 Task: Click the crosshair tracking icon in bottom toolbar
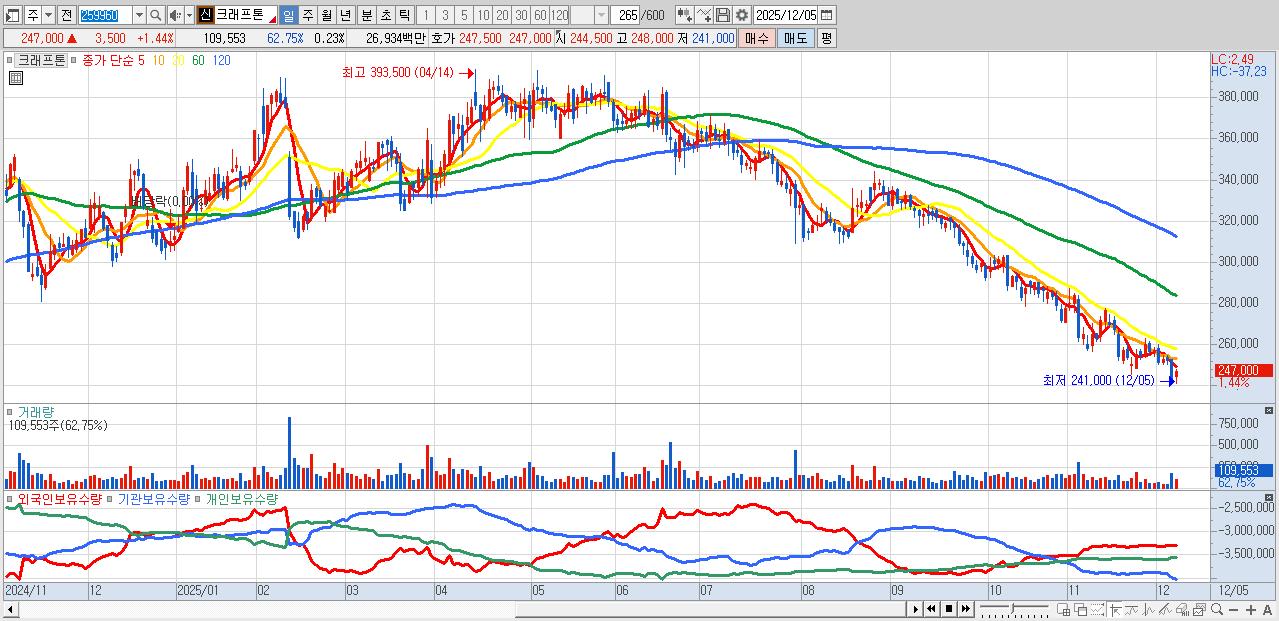tap(1115, 609)
